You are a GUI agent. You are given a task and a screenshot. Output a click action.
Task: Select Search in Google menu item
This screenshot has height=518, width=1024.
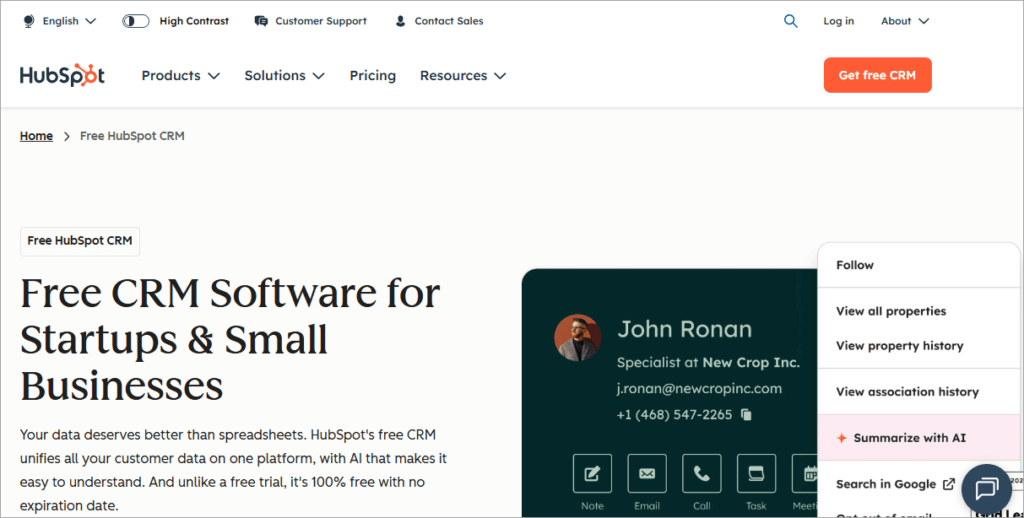(x=895, y=484)
